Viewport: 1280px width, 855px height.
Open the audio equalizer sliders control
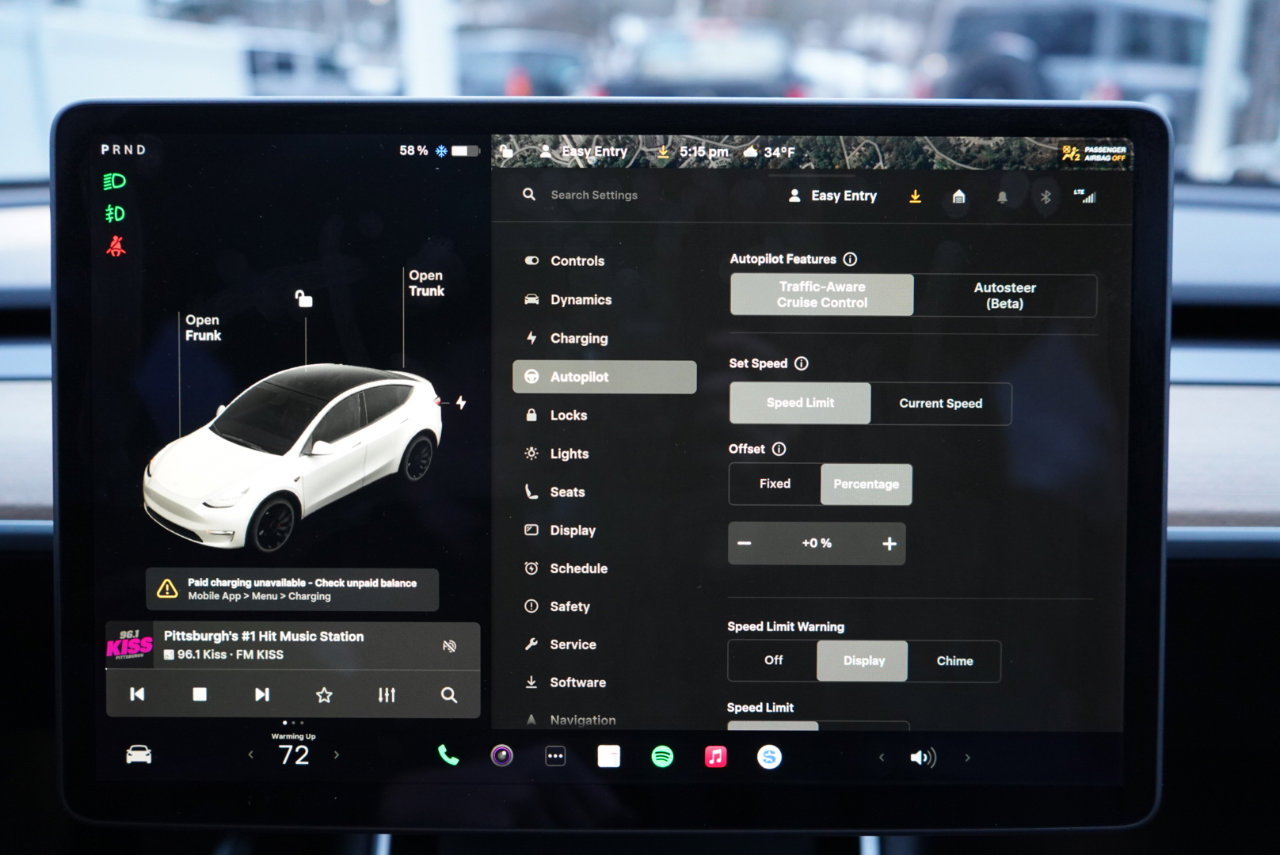click(387, 694)
